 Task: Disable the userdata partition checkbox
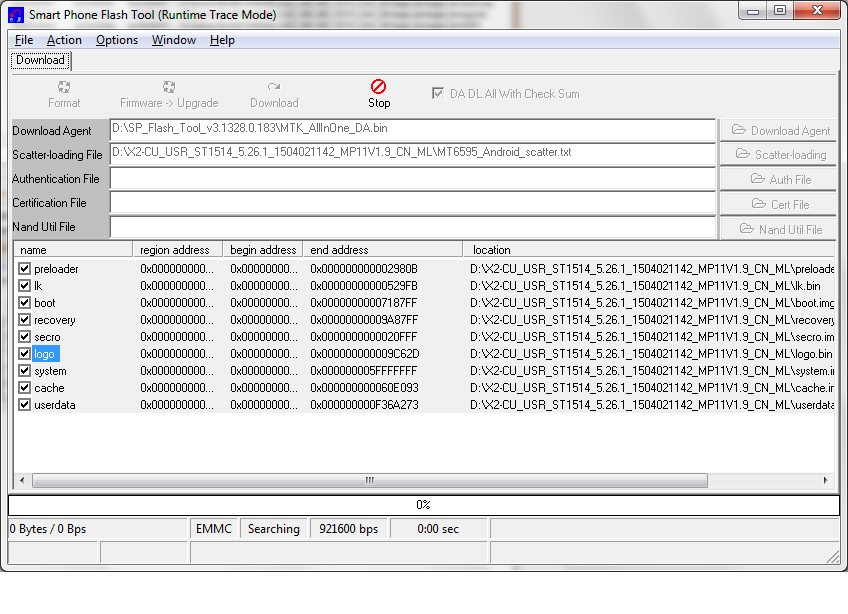[x=25, y=405]
